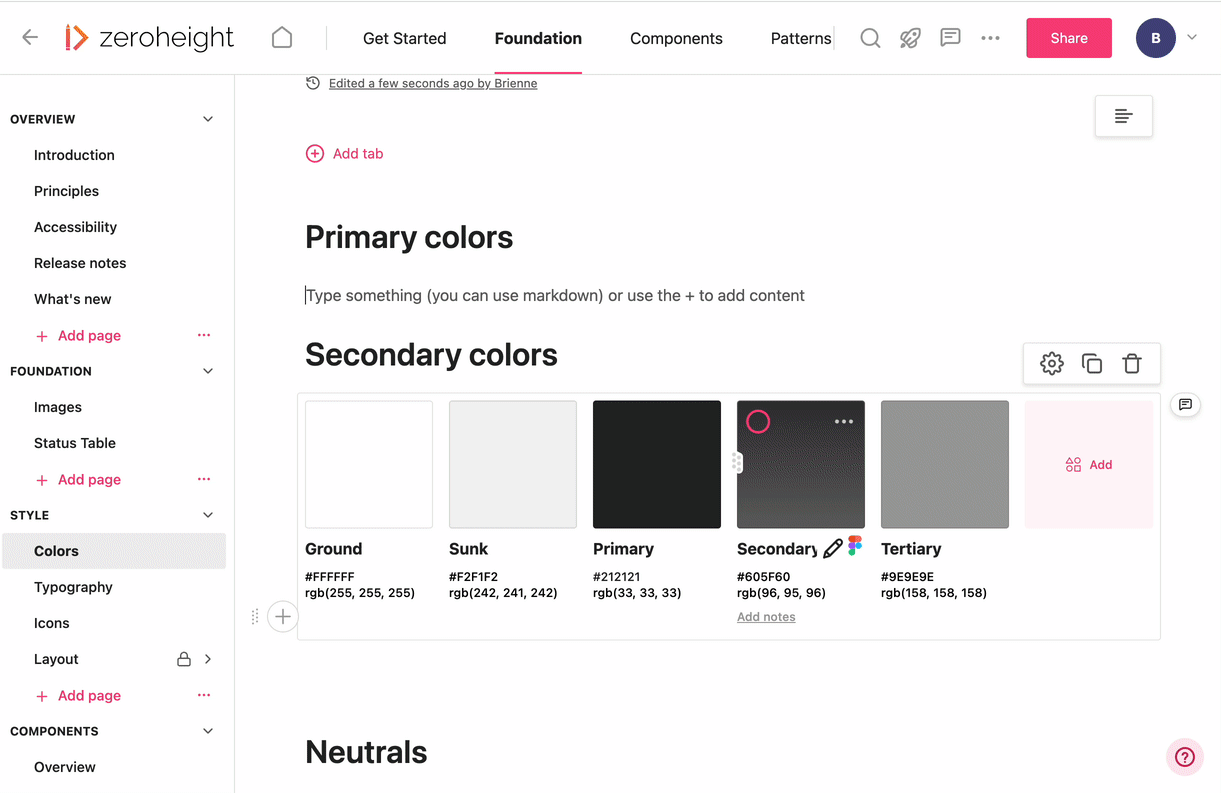Open the What's new page
Screen dimensions: 1221x793
[x=72, y=299]
